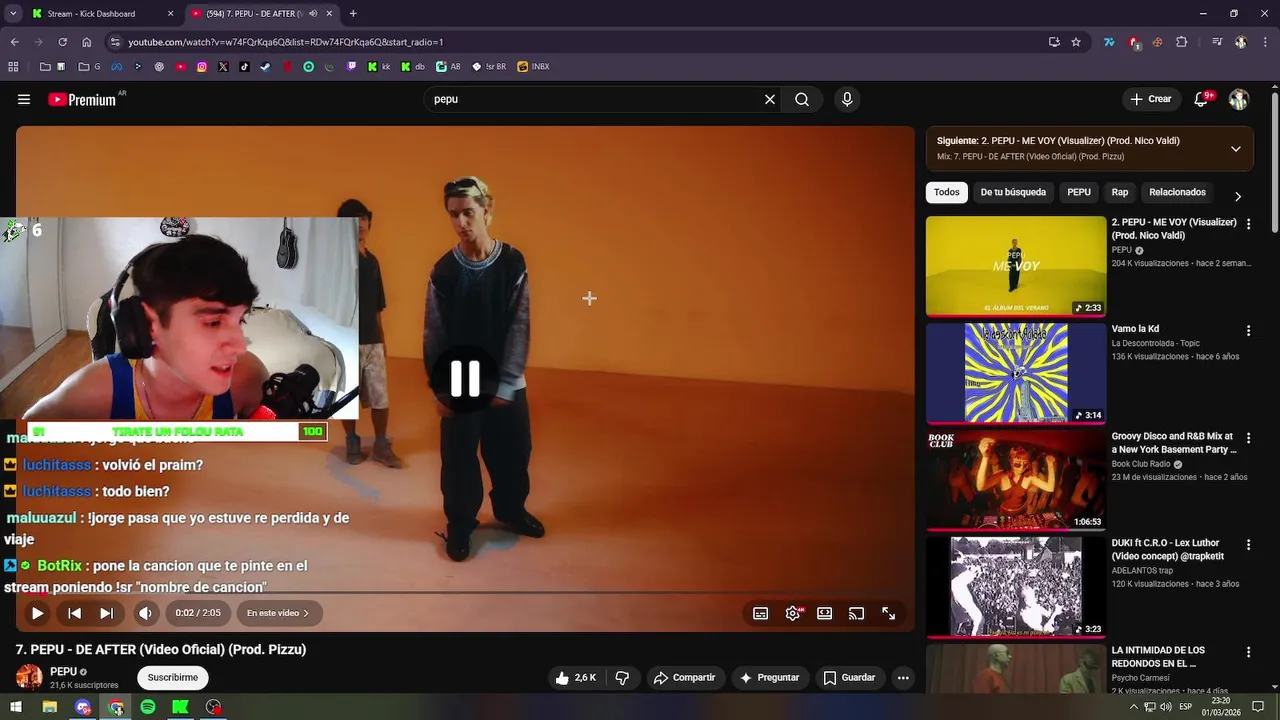This screenshot has height=720, width=1280.
Task: Expand the 'Siguiente' mix playlist panel
Action: (x=1235, y=149)
